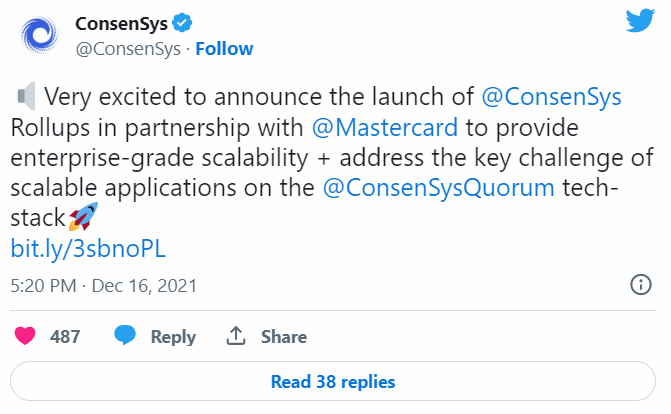This screenshot has width=671, height=414.
Task: Open the Twitter bird logo
Action: click(x=637, y=24)
